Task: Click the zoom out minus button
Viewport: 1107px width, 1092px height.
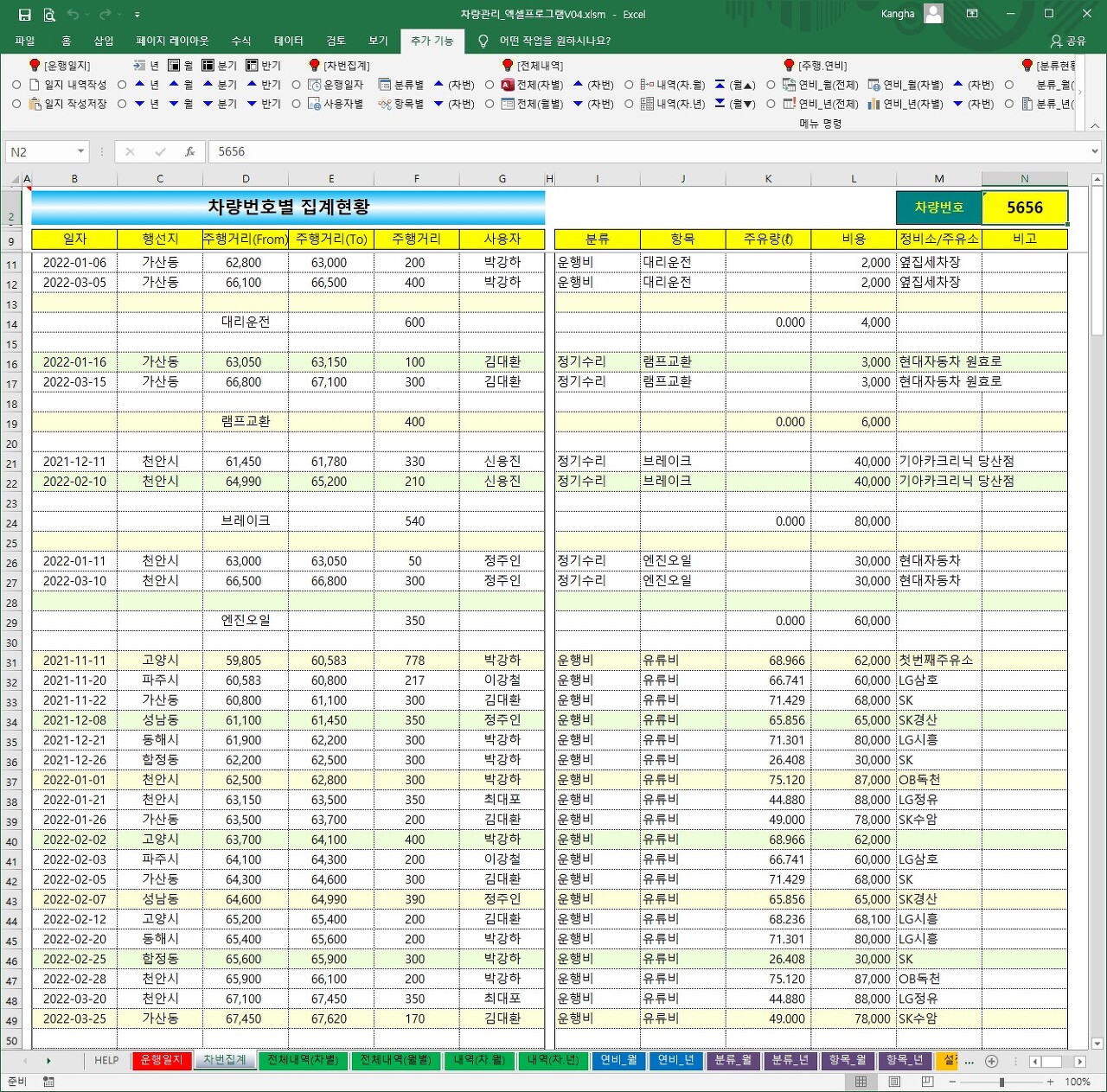Action: 952,1082
